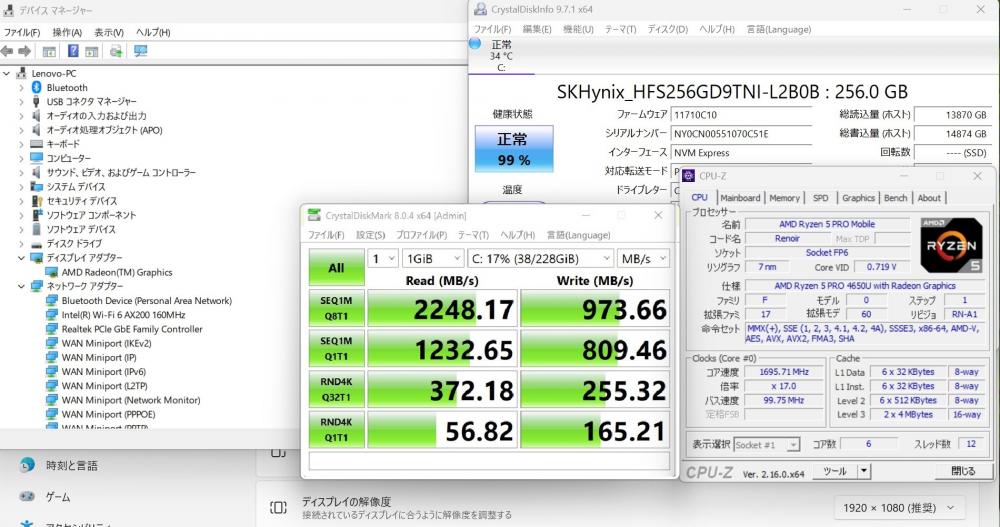
Task: Switch to Mainboard tab in CPU-Z
Action: pos(740,198)
